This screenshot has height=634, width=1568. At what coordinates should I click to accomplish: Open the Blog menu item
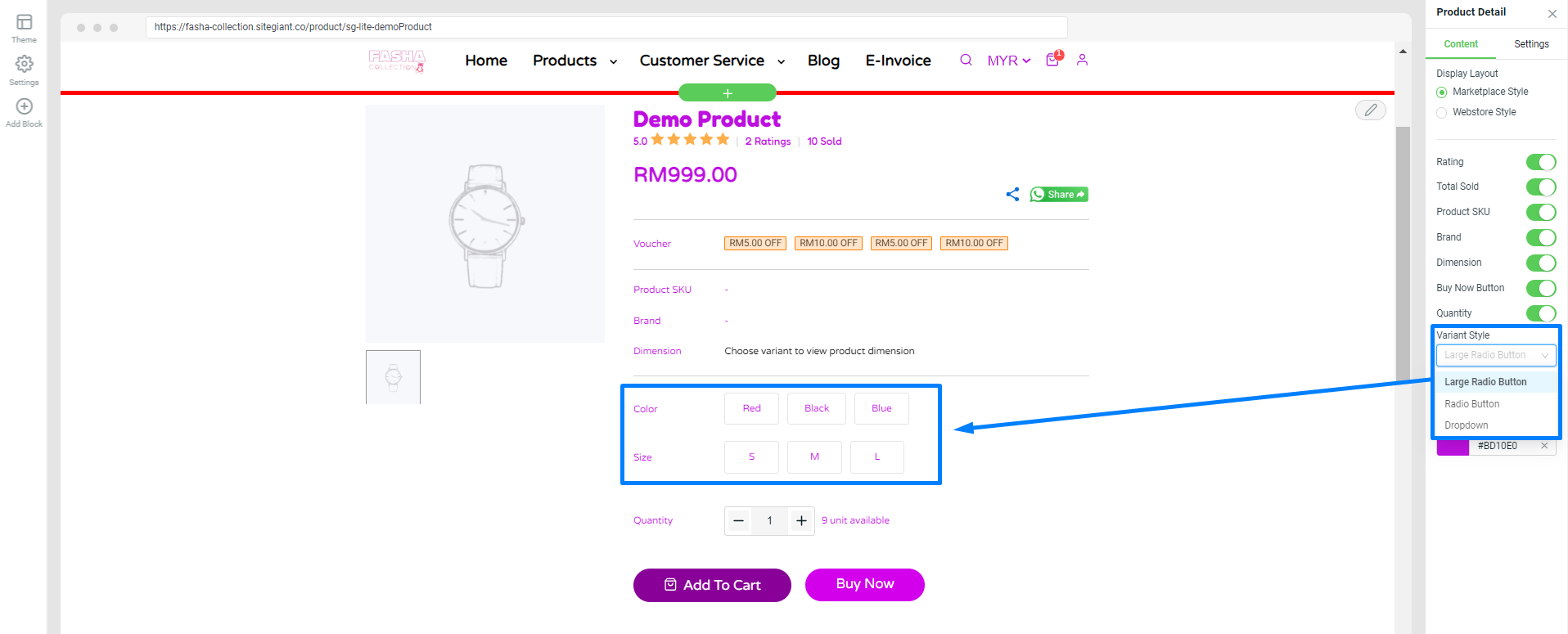coord(823,61)
